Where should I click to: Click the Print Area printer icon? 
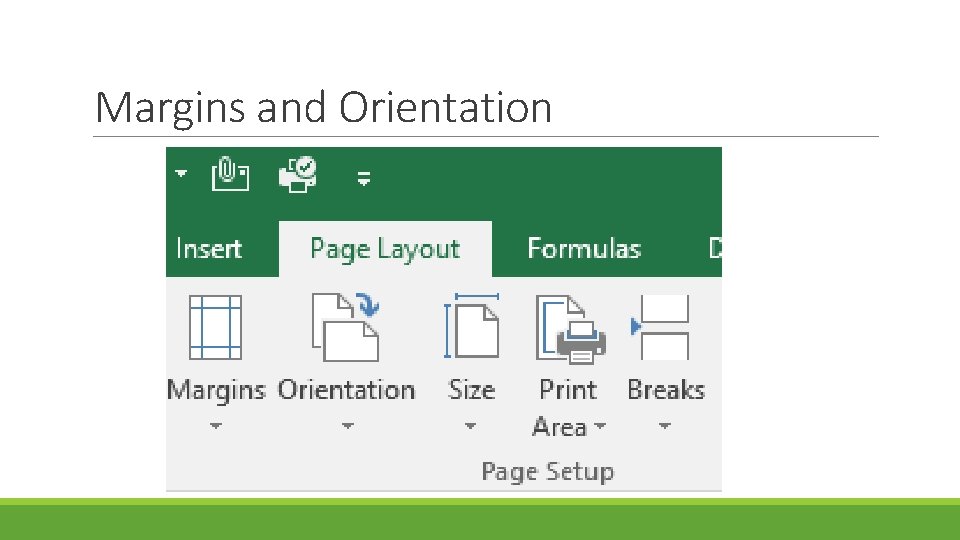click(x=571, y=329)
